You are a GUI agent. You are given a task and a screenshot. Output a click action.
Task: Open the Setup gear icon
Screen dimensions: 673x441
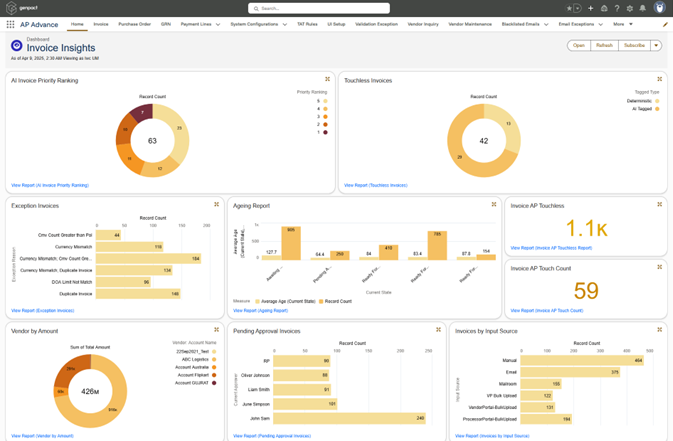click(630, 8)
